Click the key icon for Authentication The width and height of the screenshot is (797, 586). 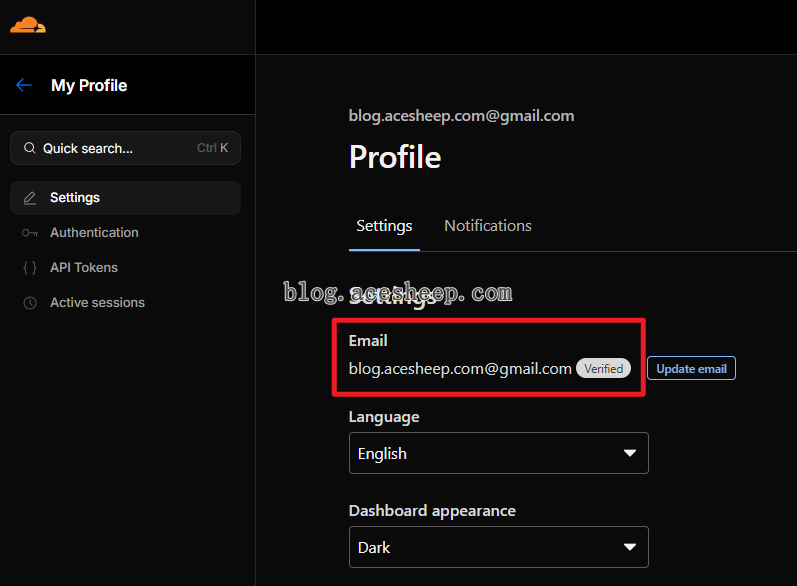point(30,233)
